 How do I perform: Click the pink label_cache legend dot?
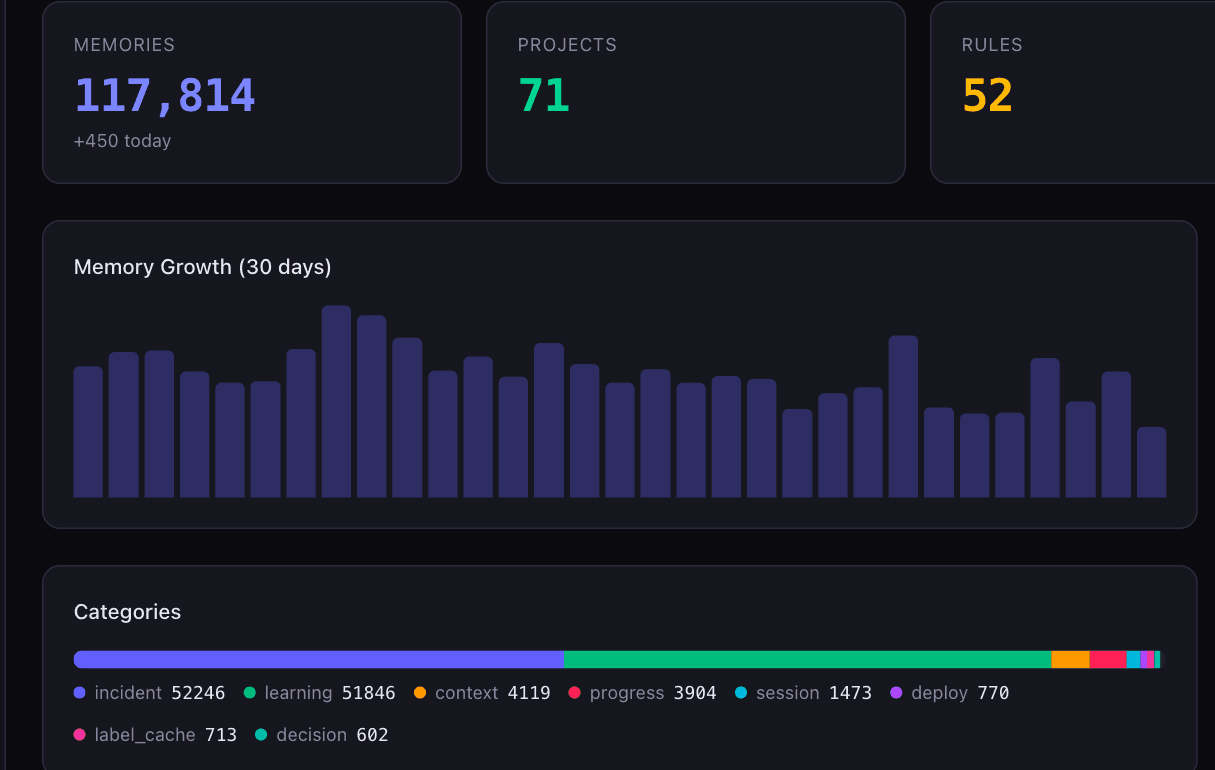coord(80,735)
